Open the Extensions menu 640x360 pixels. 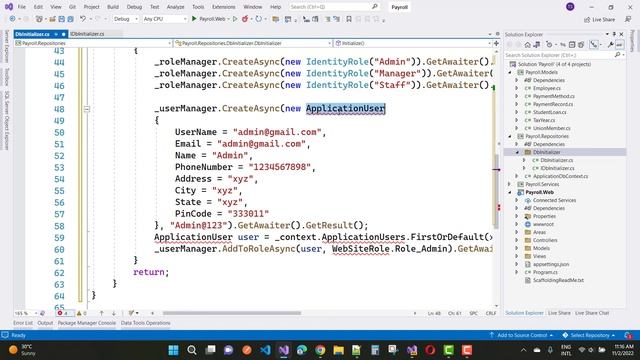224,7
